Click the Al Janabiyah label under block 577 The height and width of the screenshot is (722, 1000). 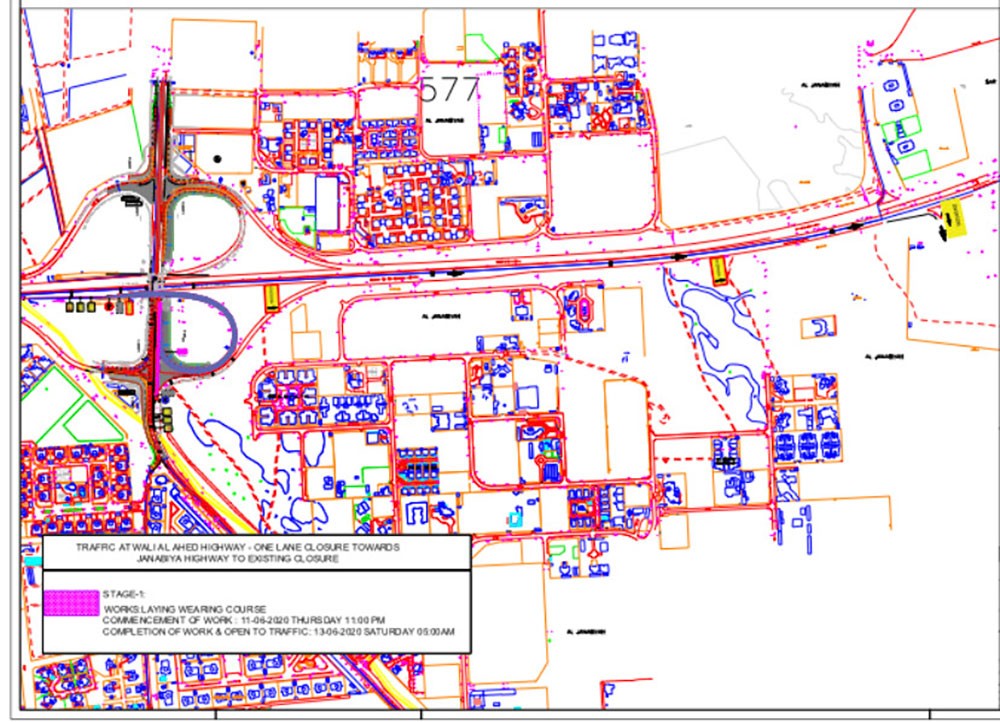(x=445, y=120)
